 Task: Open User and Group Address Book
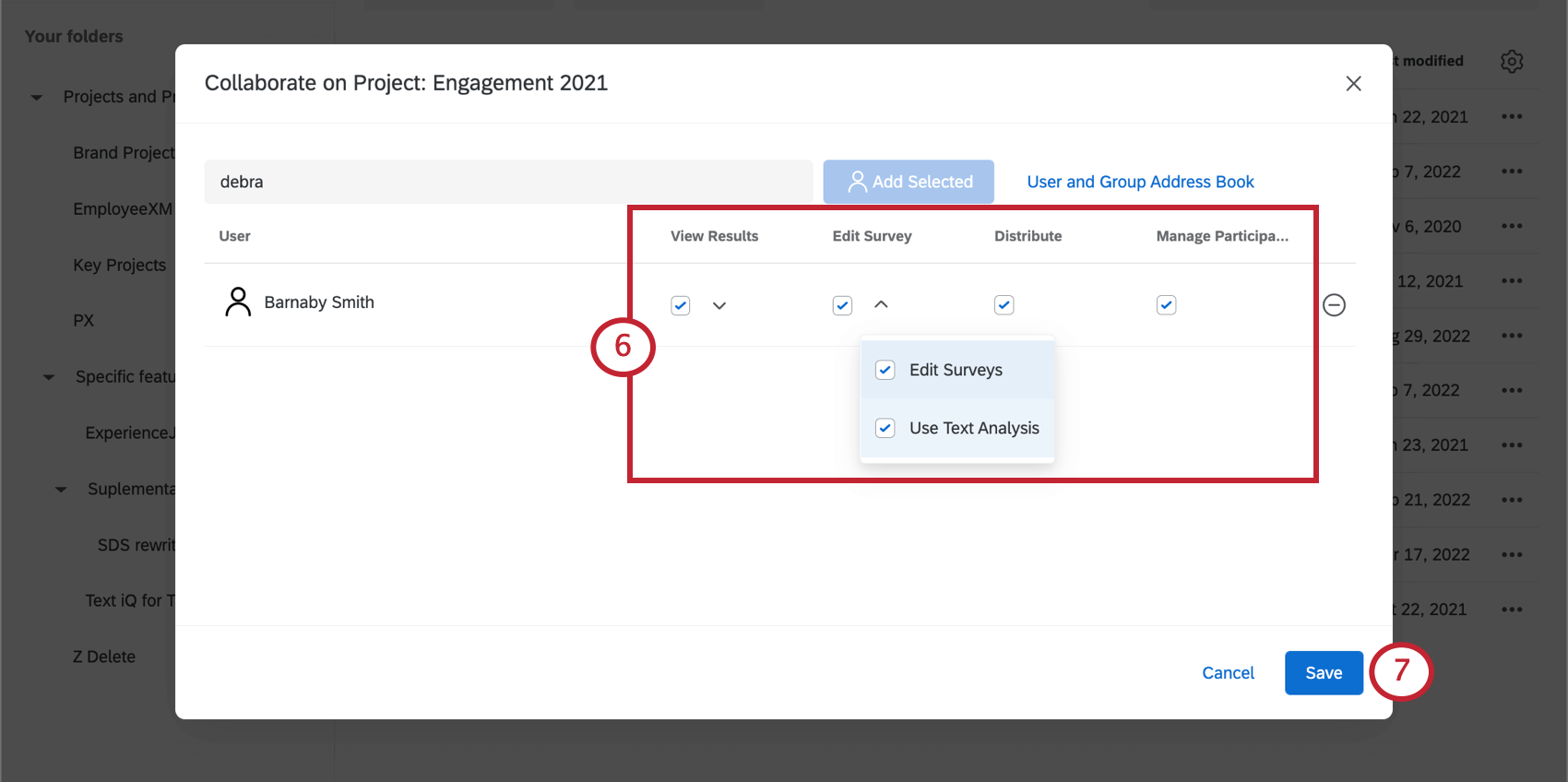pyautogui.click(x=1140, y=182)
